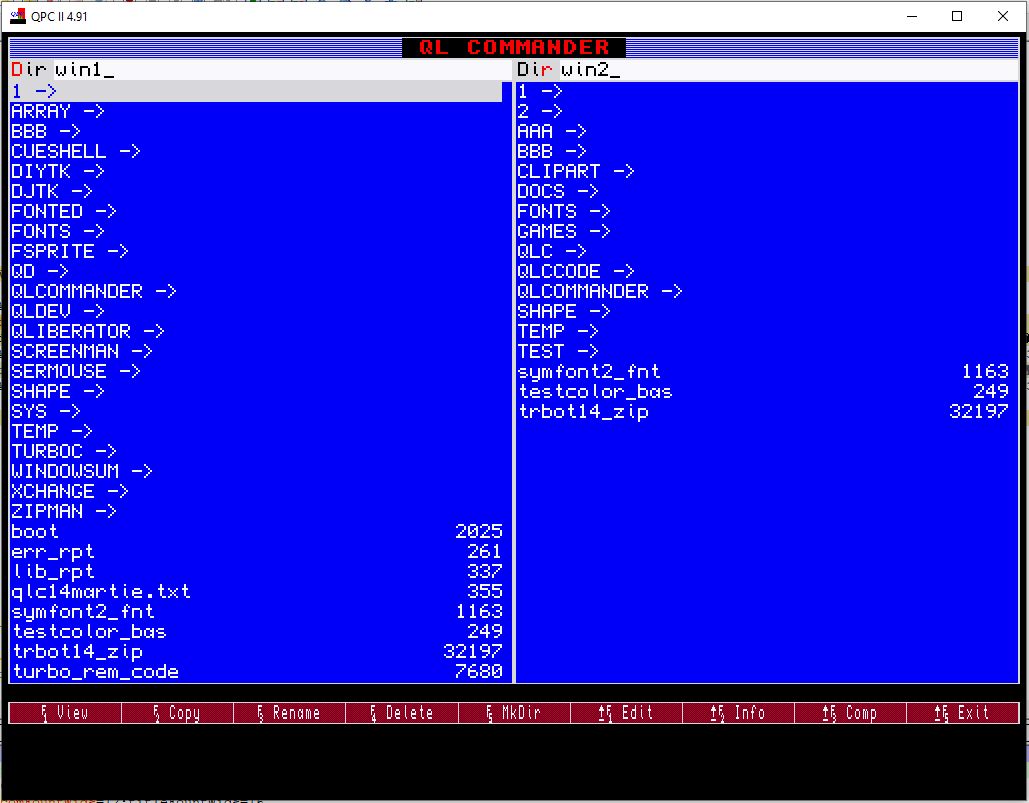Click the Exit function button
This screenshot has height=803, width=1029.
pyautogui.click(x=963, y=712)
